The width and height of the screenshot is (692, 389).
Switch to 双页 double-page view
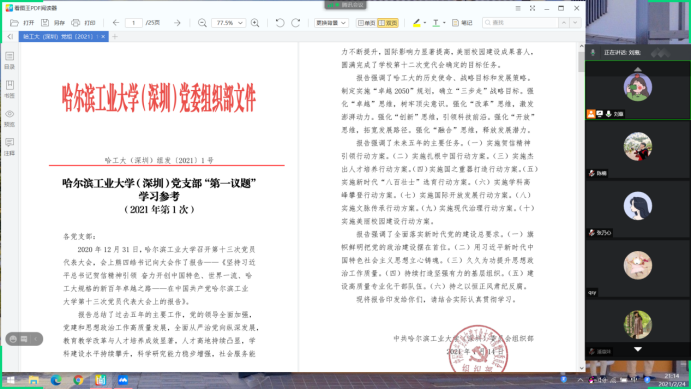click(388, 23)
